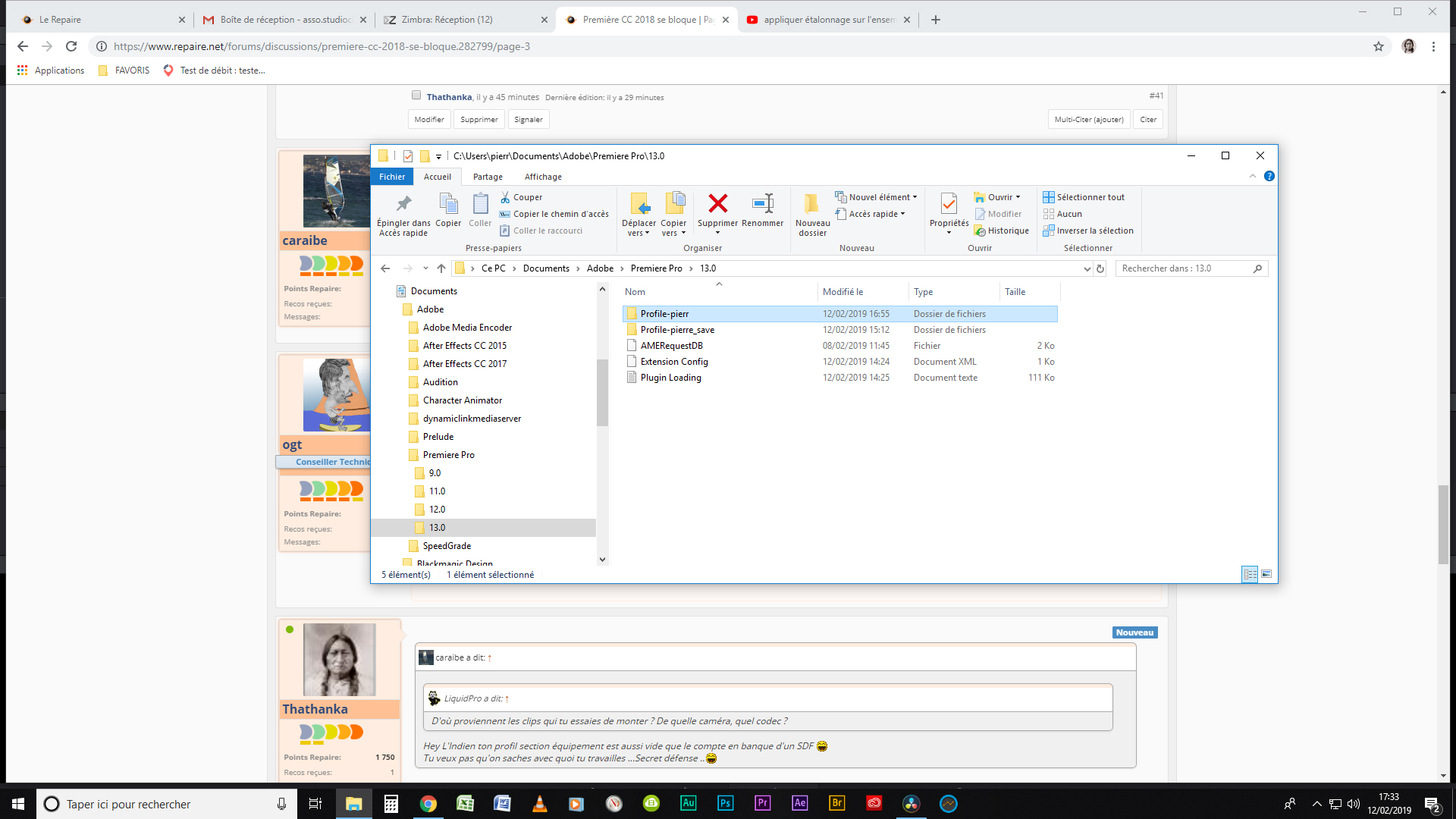Screen dimensions: 1456x819
Task: Click the folder tree vertical scrollbar
Action: [602, 394]
